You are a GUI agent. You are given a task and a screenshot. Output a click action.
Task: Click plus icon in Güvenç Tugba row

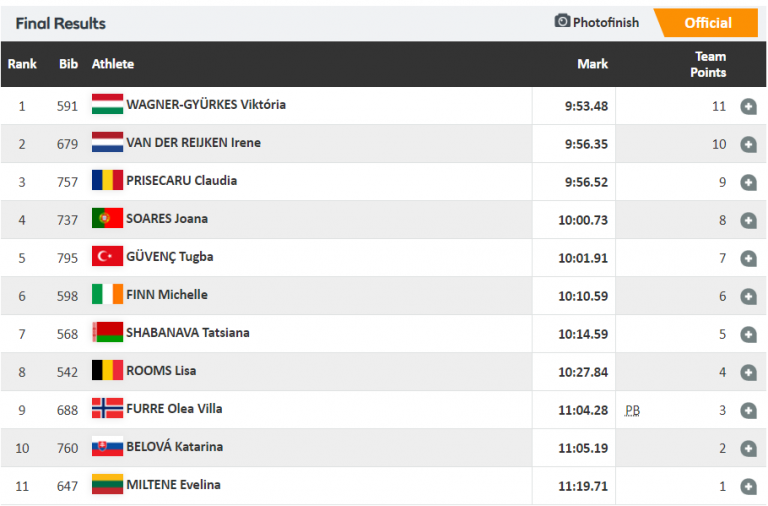pos(748,258)
